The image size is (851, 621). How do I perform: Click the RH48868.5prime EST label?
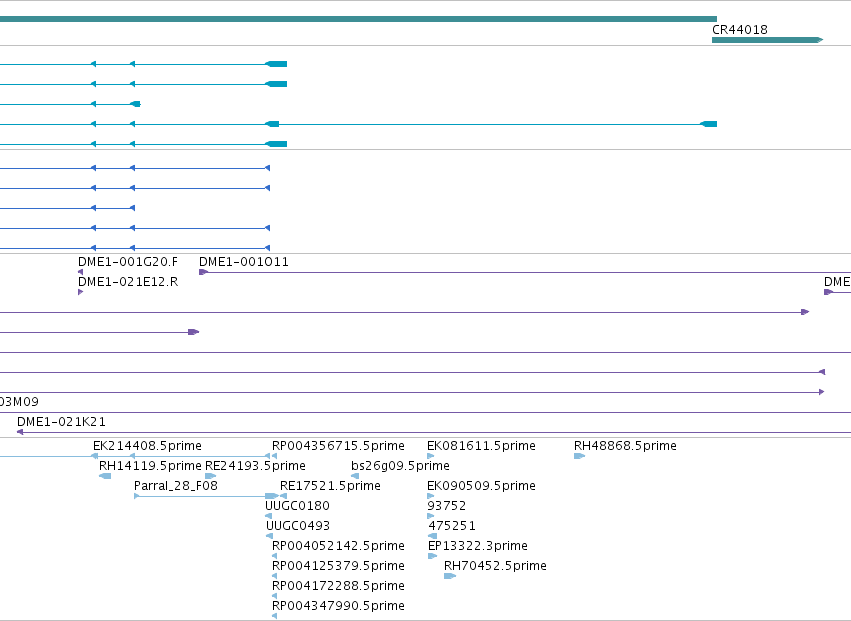click(625, 446)
